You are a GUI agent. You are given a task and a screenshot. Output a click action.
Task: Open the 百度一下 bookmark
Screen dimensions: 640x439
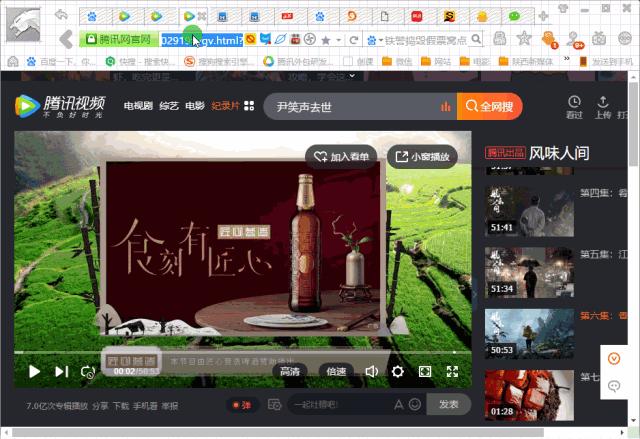[61, 61]
